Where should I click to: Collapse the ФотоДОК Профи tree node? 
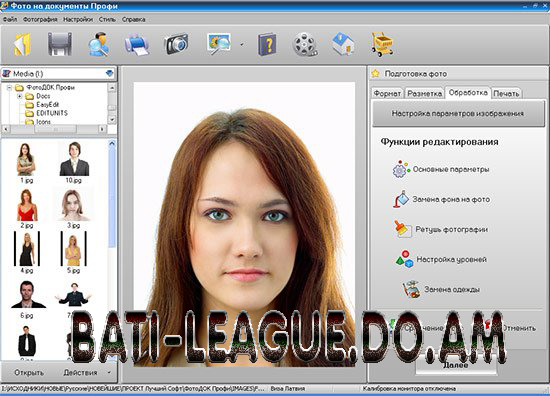coord(9,87)
